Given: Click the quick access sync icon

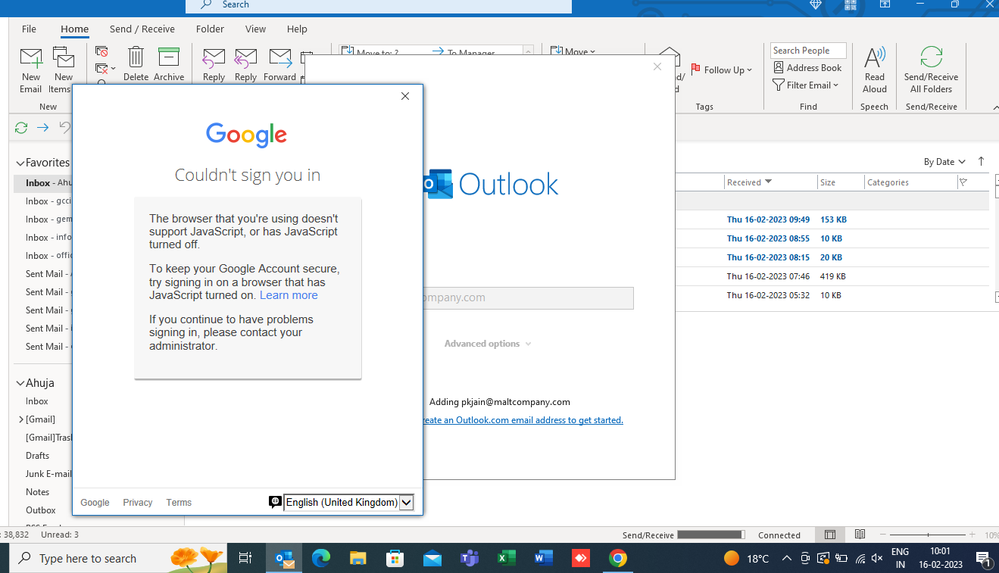Looking at the screenshot, I should pyautogui.click(x=21, y=128).
